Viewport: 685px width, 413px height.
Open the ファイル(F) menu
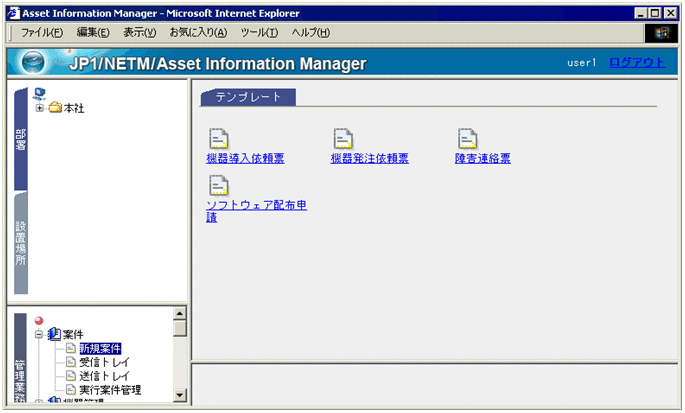pyautogui.click(x=42, y=33)
